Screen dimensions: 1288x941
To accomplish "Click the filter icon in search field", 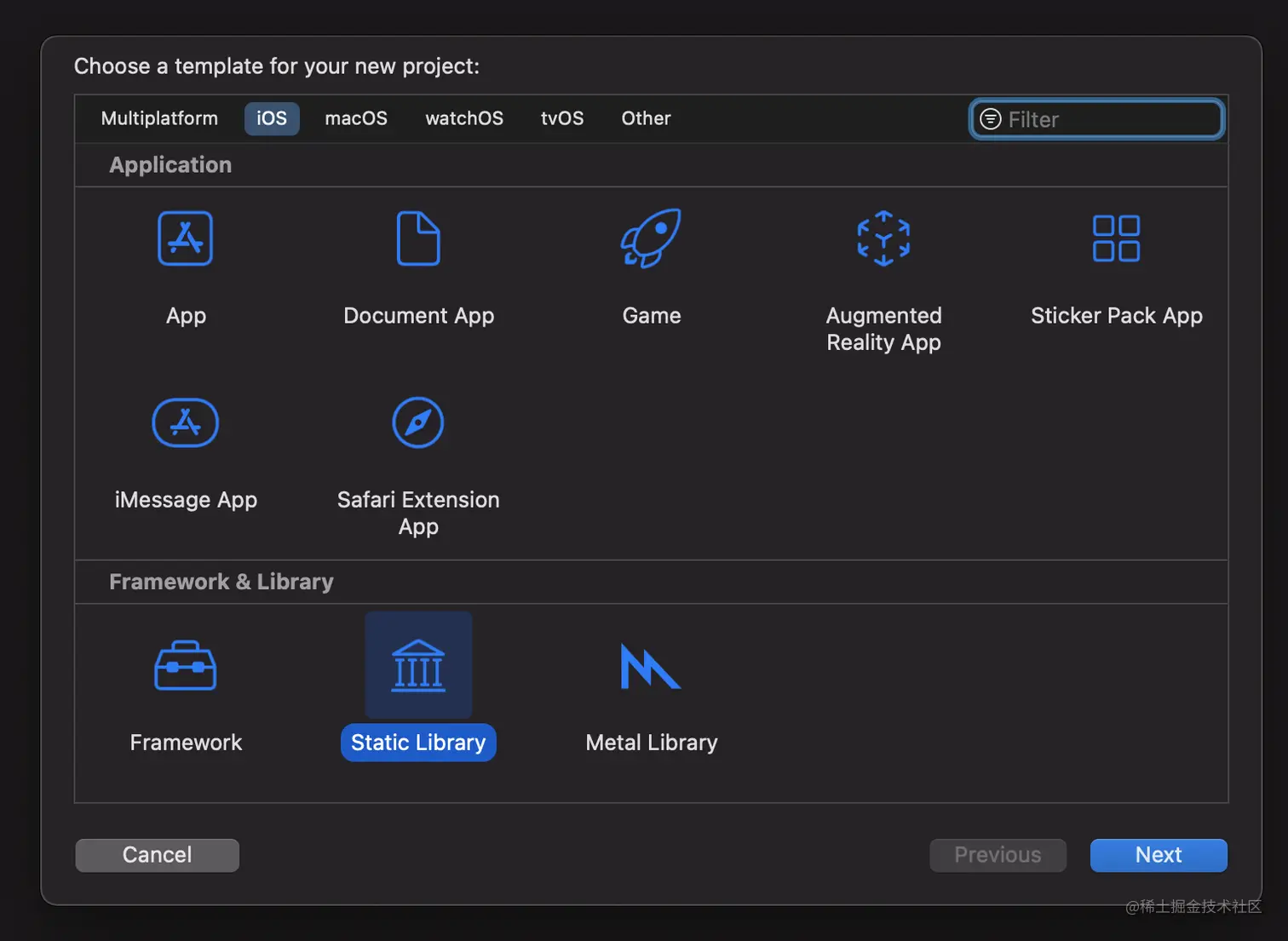I will [990, 119].
